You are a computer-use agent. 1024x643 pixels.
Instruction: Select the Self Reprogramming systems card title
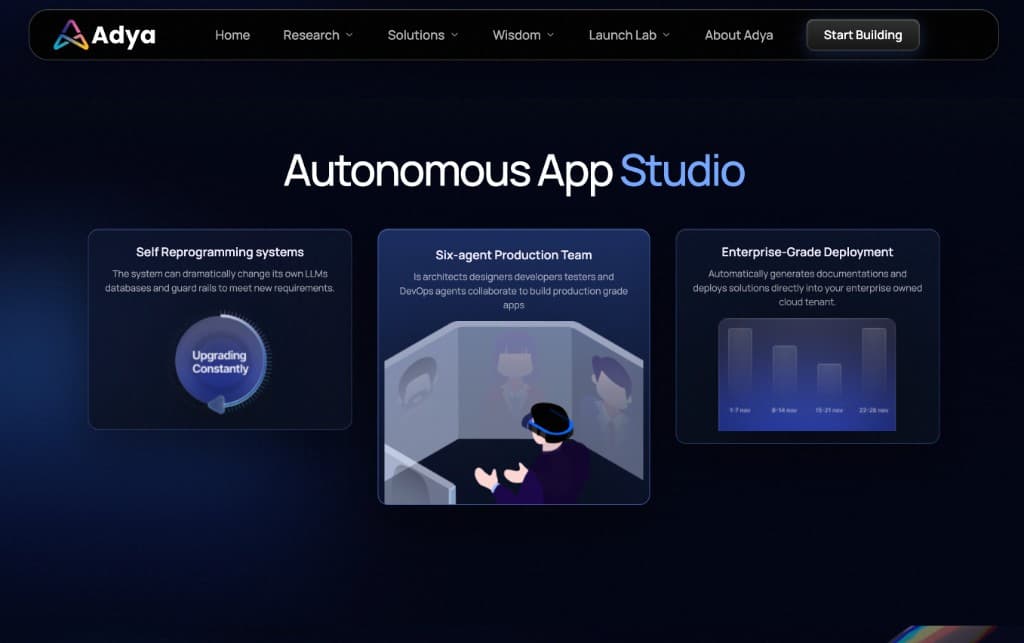tap(220, 252)
